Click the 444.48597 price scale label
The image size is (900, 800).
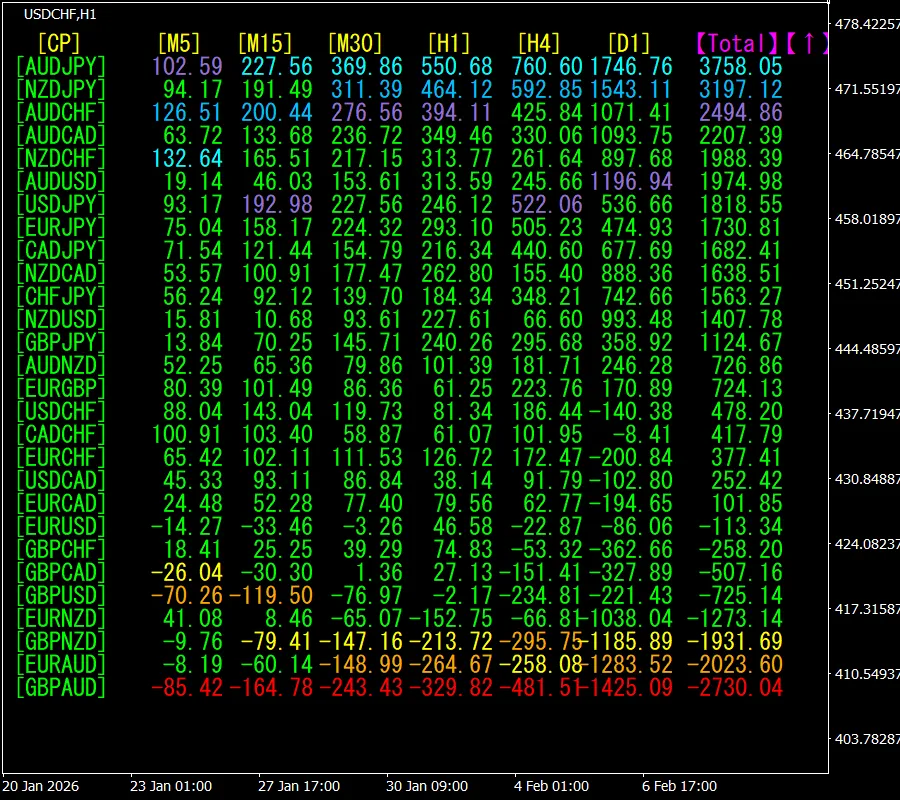click(866, 349)
